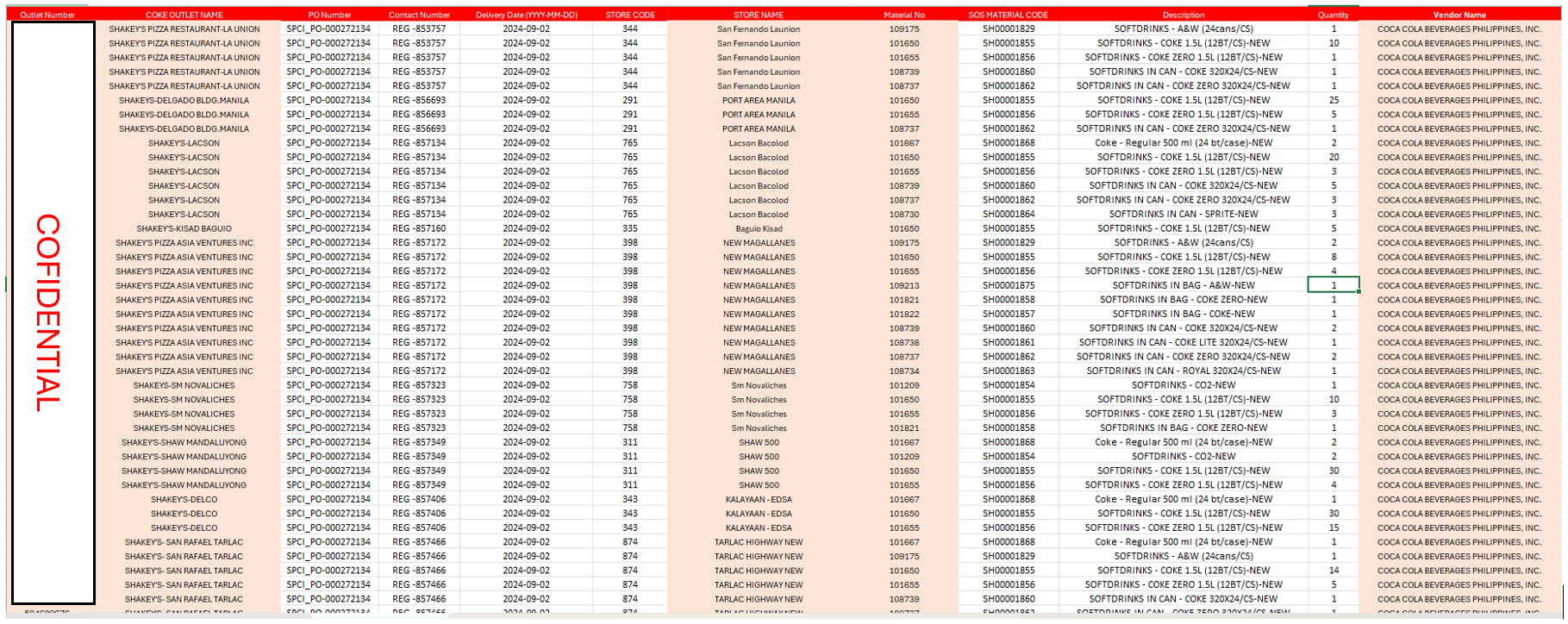Select the COKE ZERO-NEW bag description in Sm Novaliches row

coord(1184,427)
